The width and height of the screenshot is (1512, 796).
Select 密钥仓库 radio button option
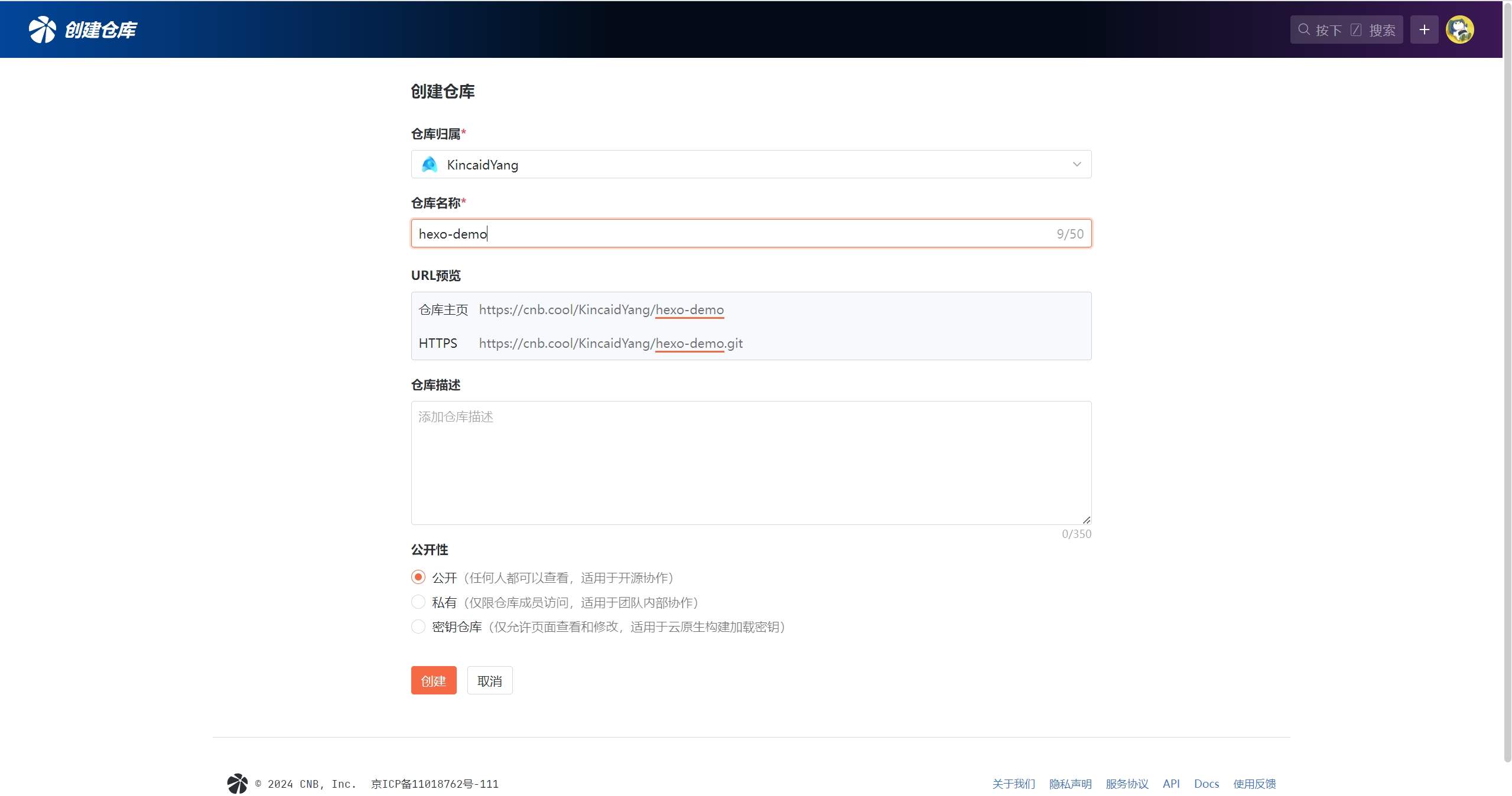click(x=417, y=626)
